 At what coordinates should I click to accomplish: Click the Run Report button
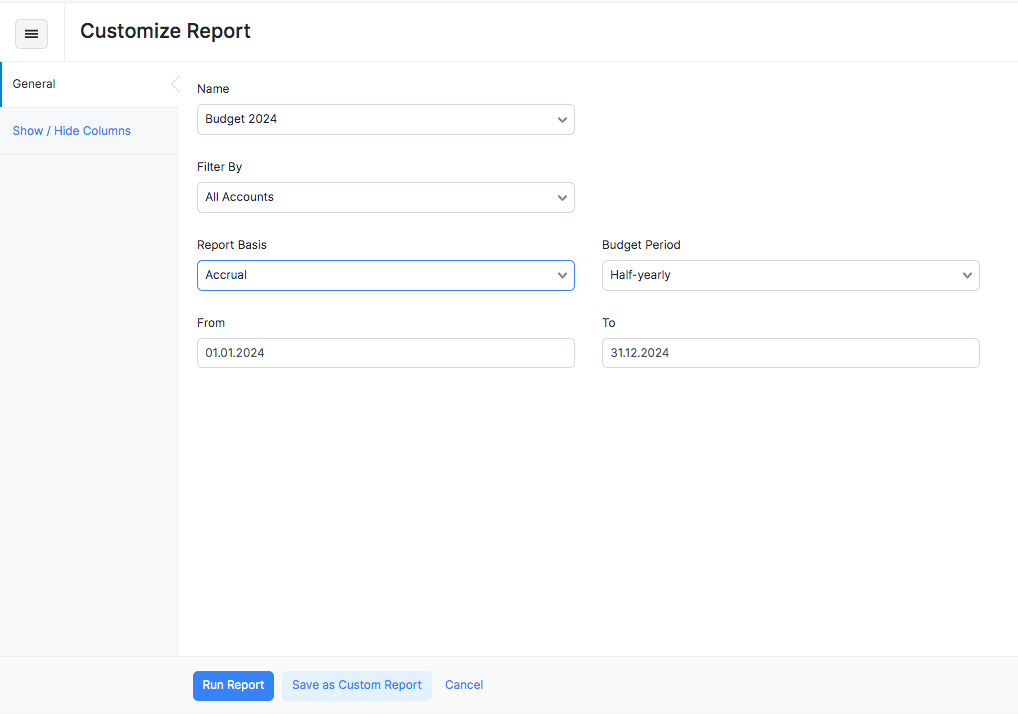coord(233,685)
